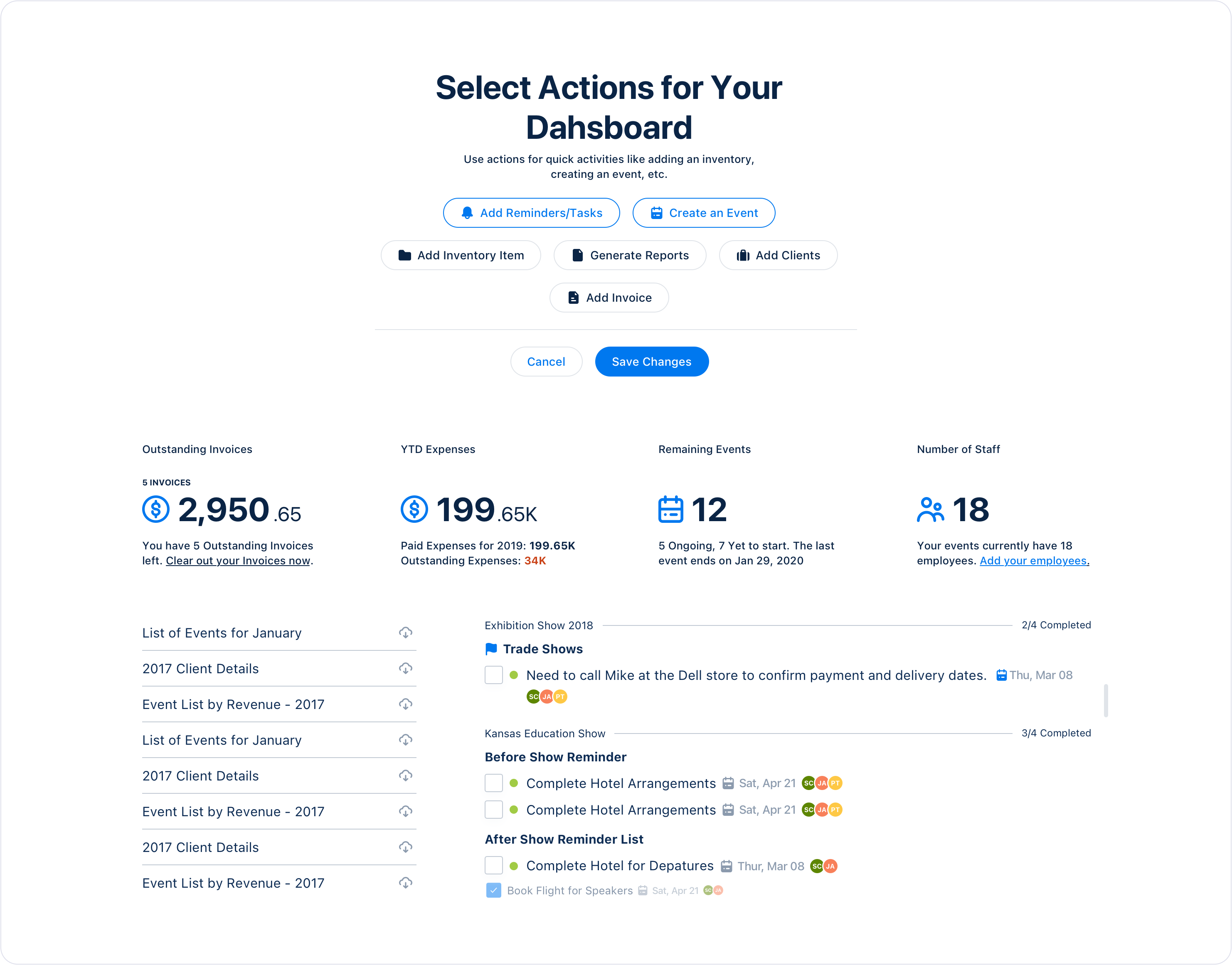Click the task list scrollbar thumb

(1105, 701)
